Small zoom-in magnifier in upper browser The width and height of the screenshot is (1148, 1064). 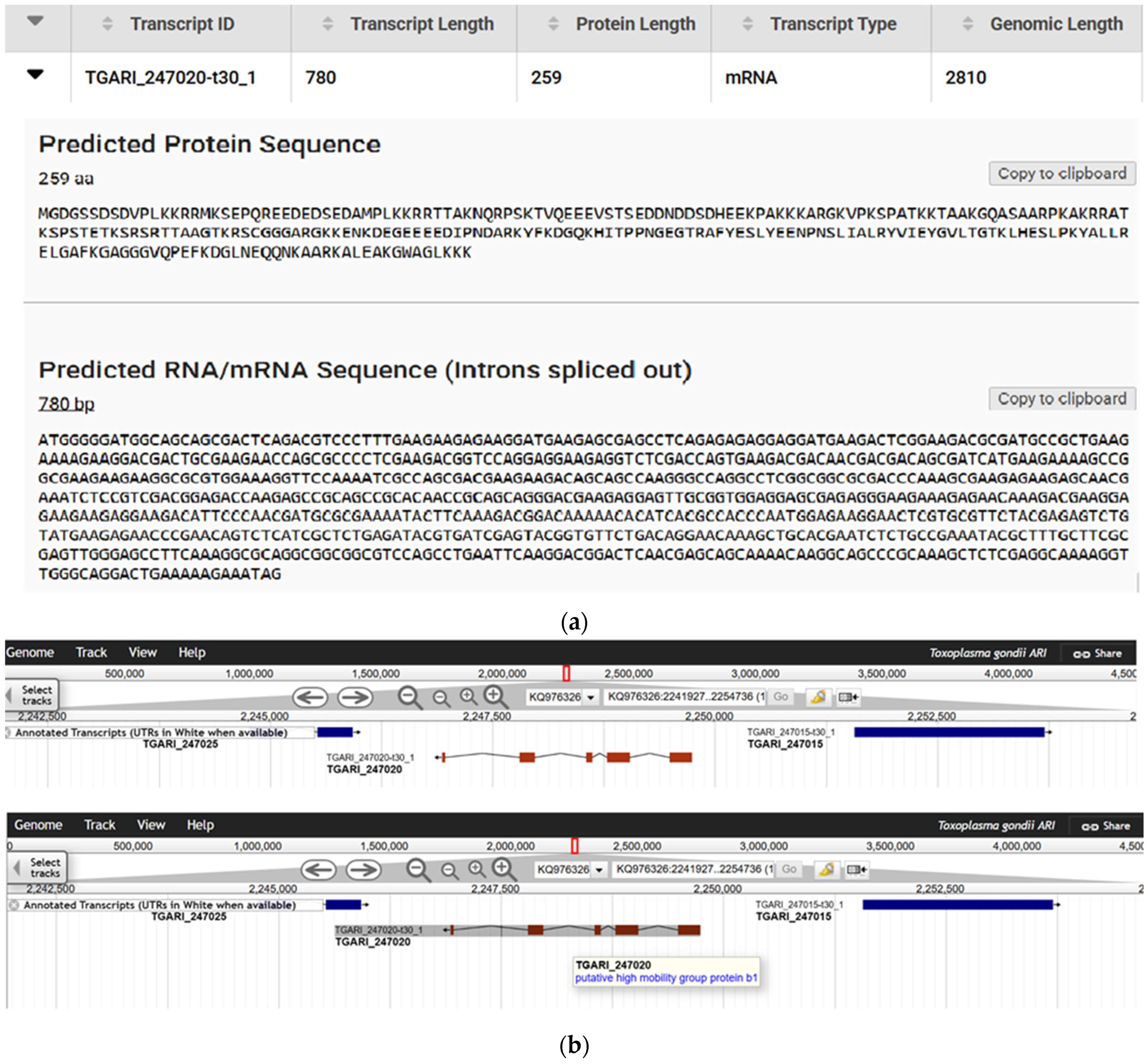point(469,697)
